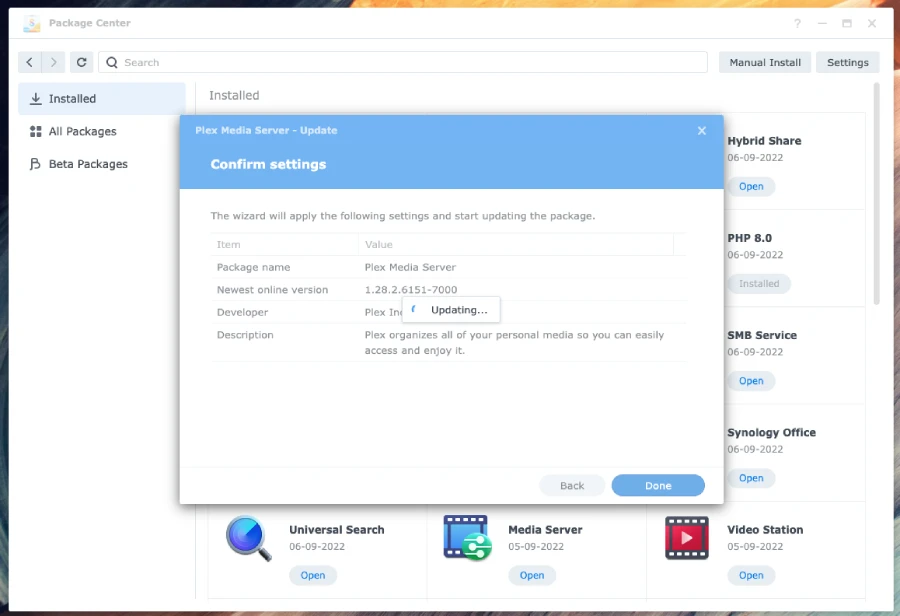Open SMB Service package
The image size is (900, 616).
751,381
